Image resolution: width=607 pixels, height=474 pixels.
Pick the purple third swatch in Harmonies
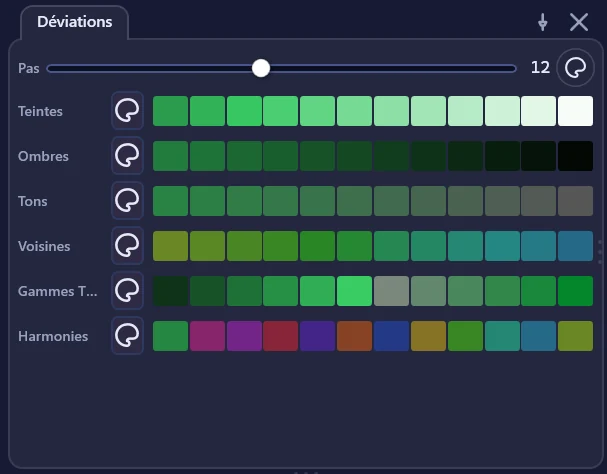tap(244, 336)
